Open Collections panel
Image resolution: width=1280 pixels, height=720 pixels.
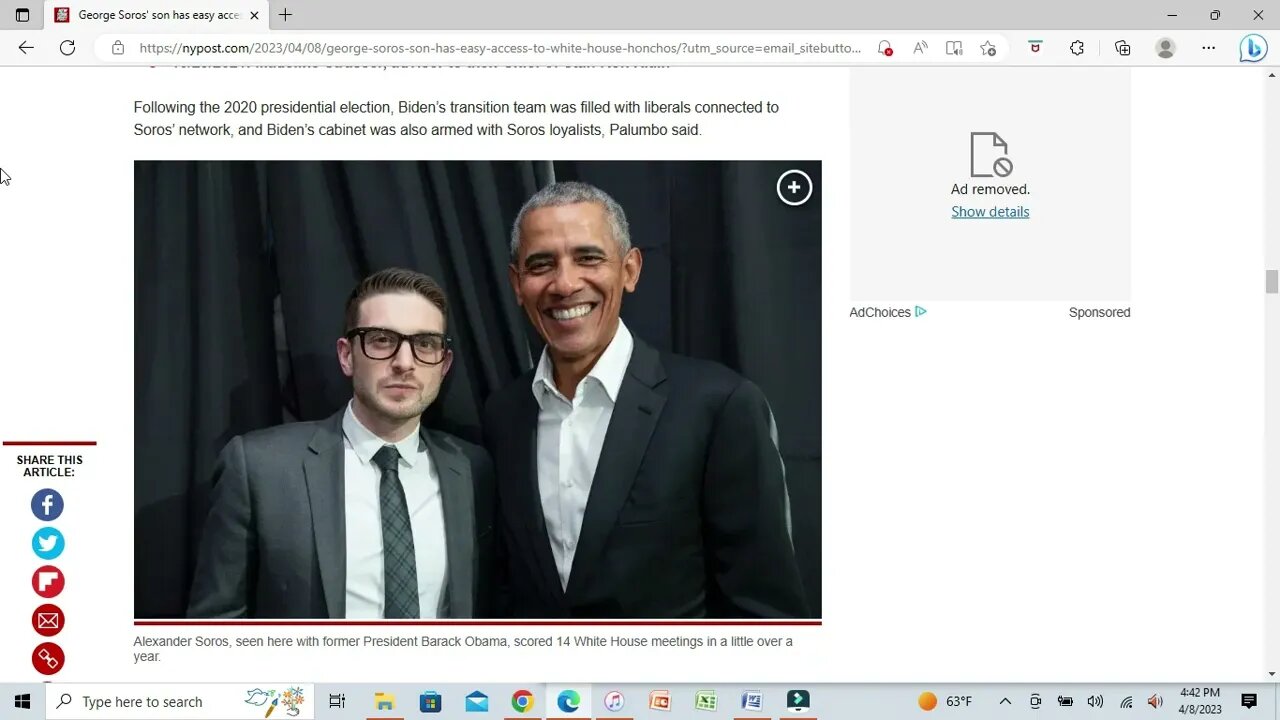point(1122,47)
